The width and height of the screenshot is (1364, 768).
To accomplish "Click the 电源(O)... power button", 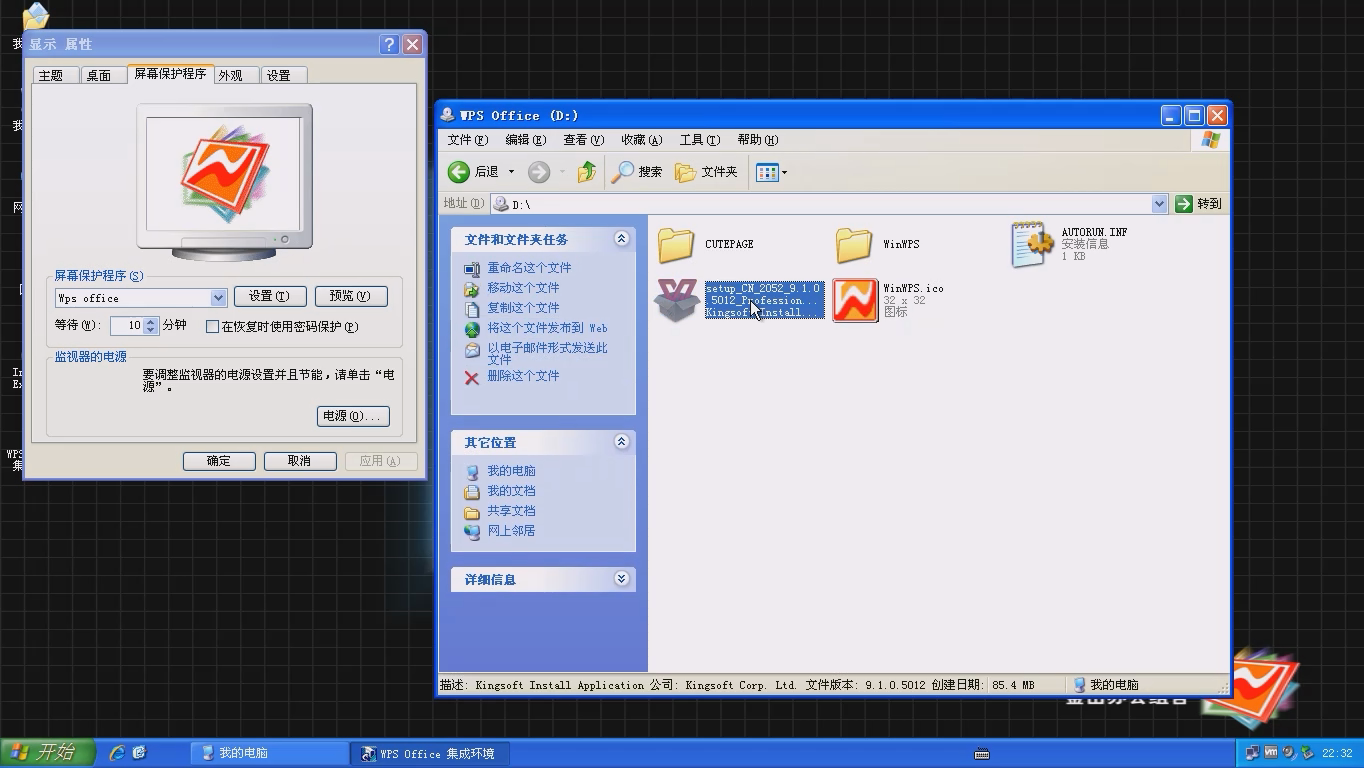I will [353, 416].
